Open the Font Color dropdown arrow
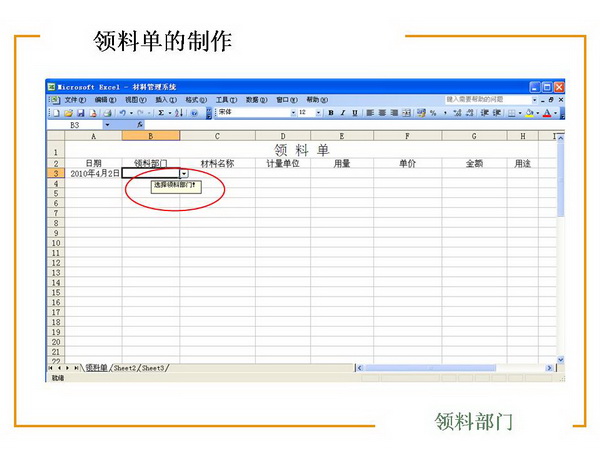The height and width of the screenshot is (450, 600). (x=555, y=113)
